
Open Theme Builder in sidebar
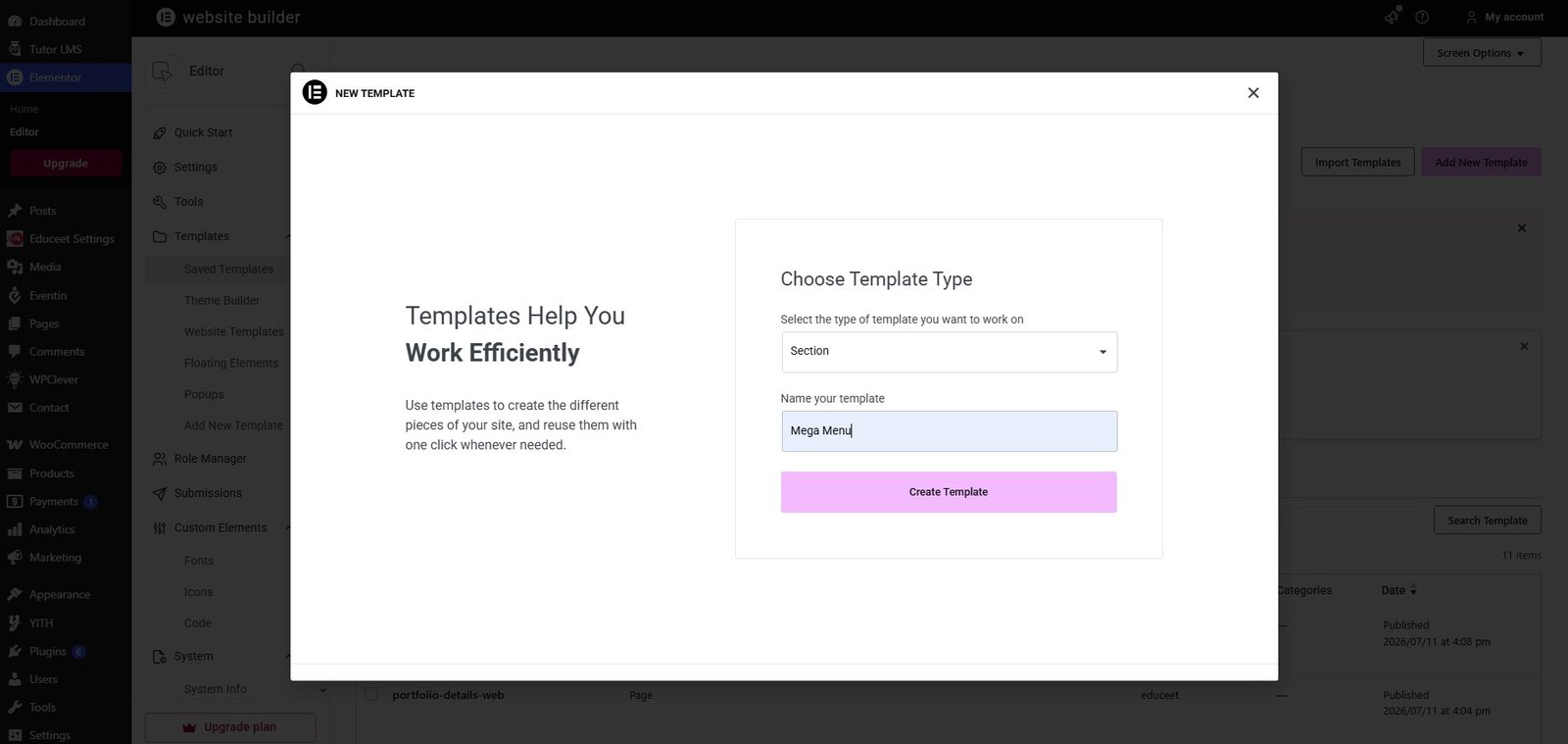[x=221, y=301]
